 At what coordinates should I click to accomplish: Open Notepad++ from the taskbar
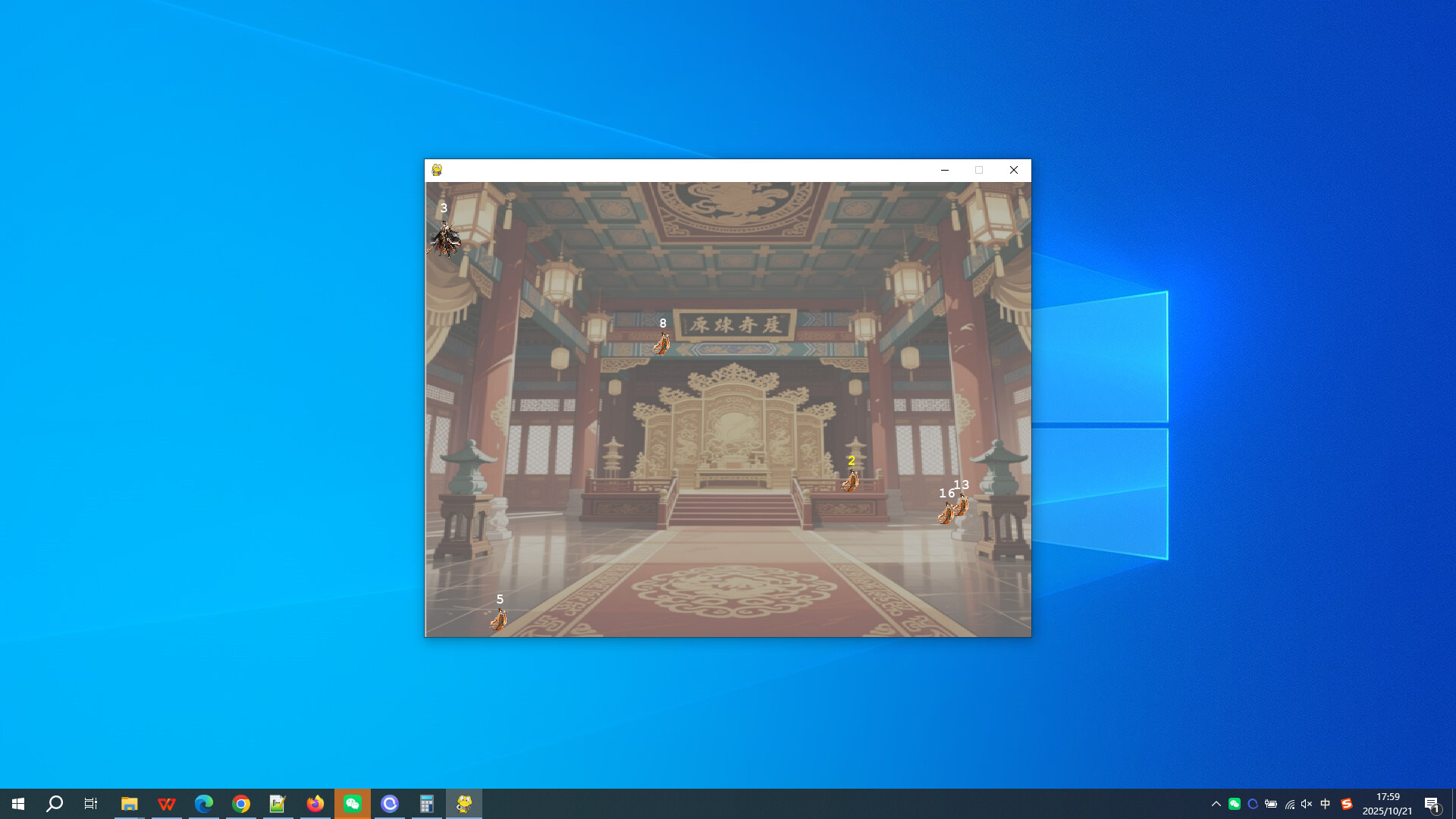(x=278, y=804)
